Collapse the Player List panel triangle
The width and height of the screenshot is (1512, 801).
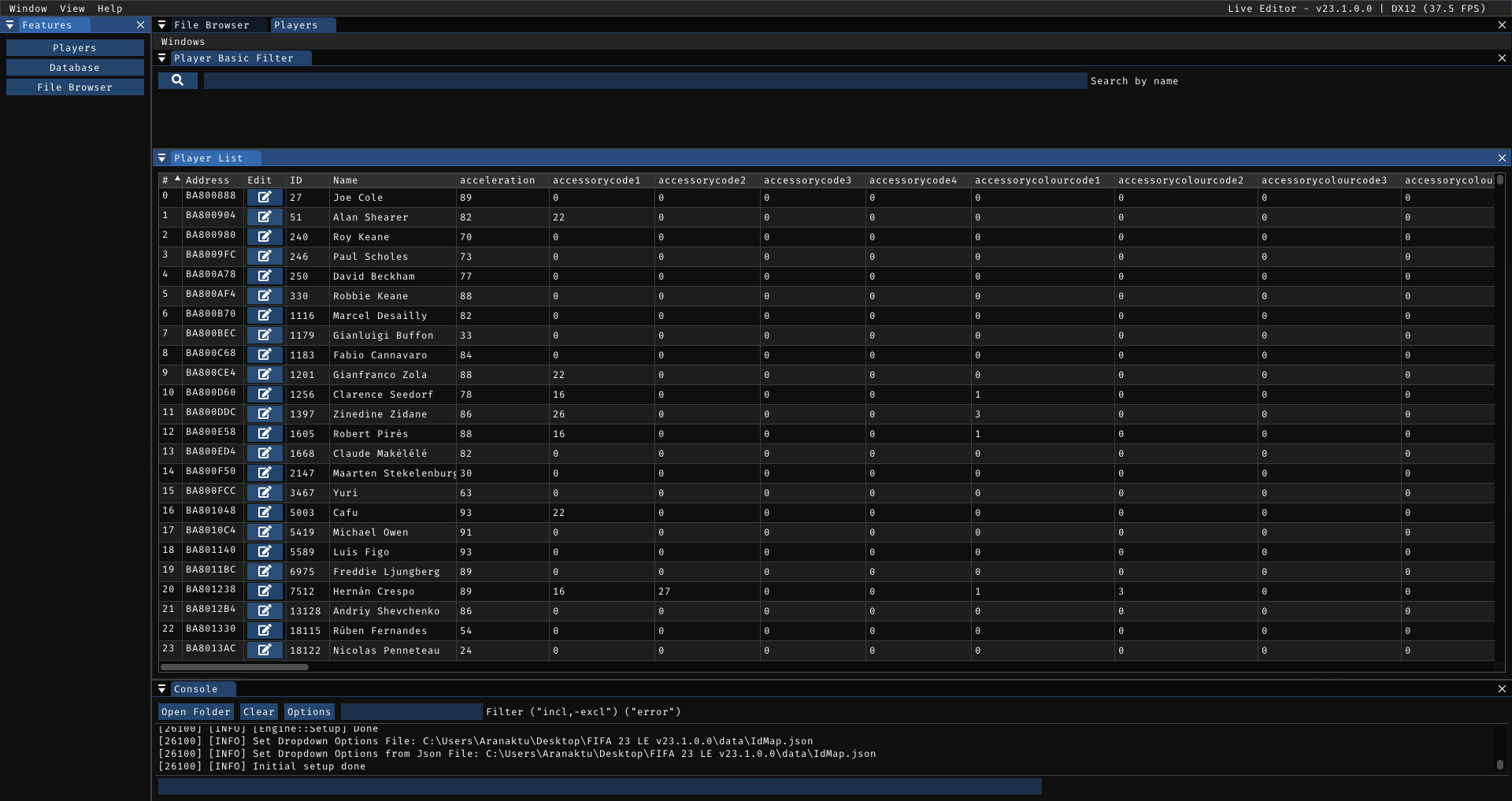click(161, 158)
